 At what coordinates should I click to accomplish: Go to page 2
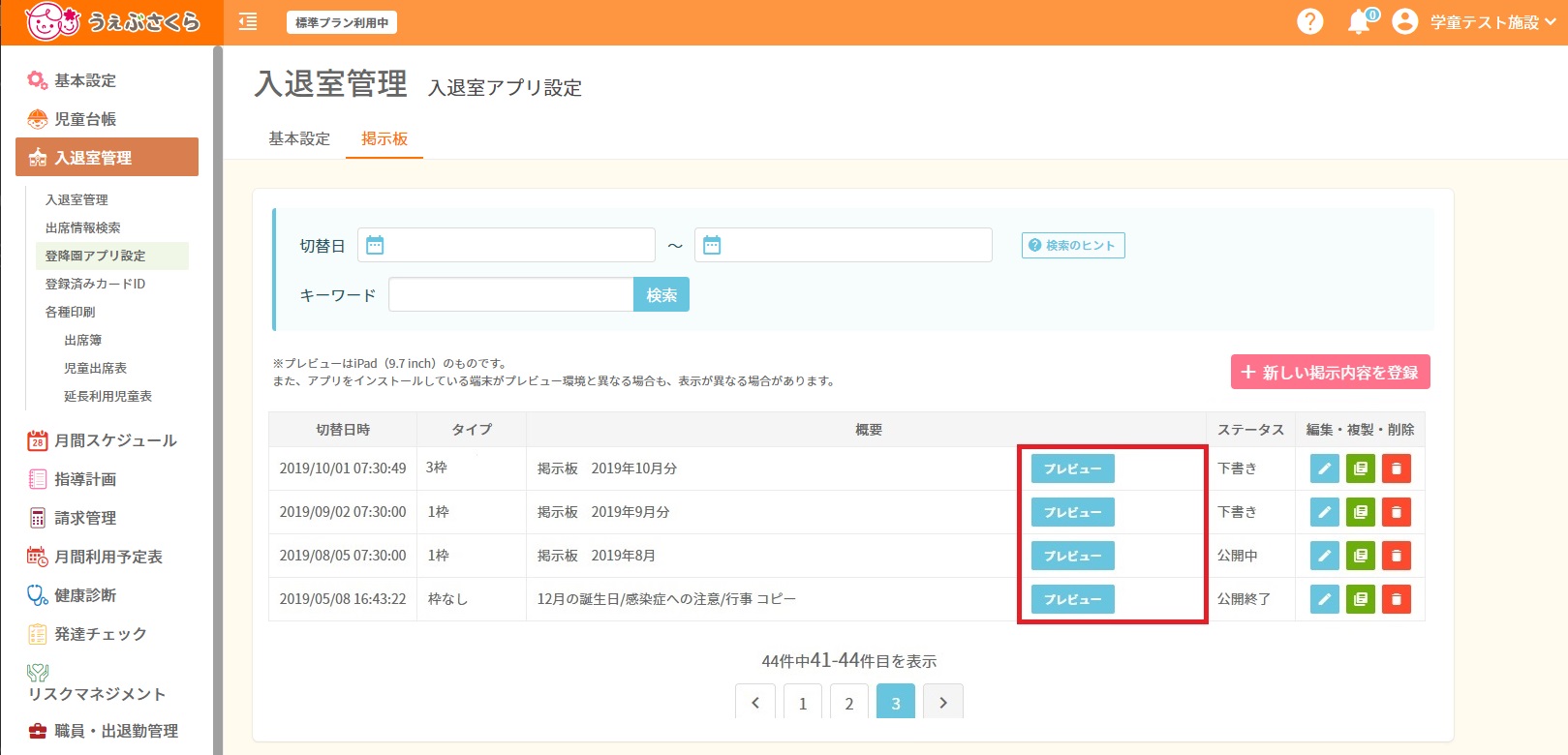[849, 702]
